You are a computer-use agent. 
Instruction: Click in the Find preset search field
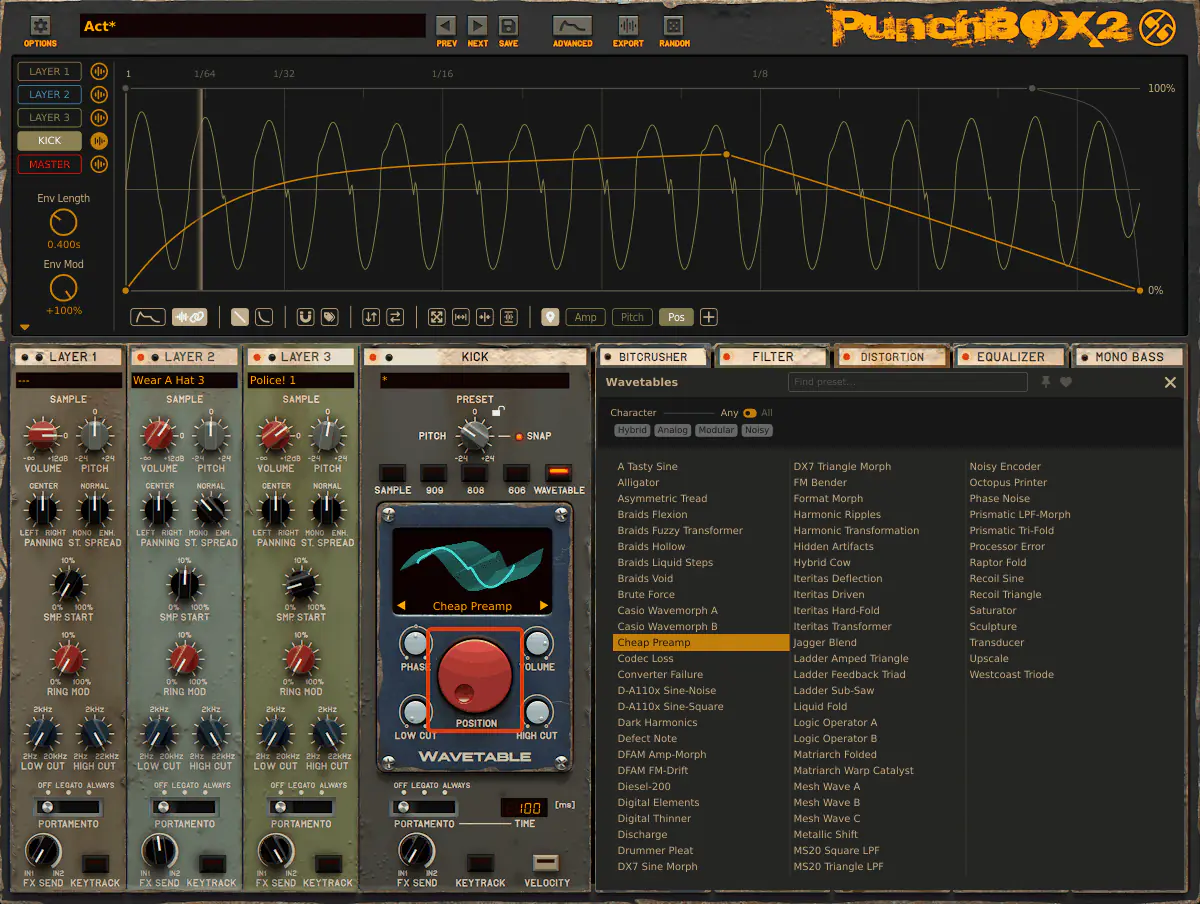[908, 382]
